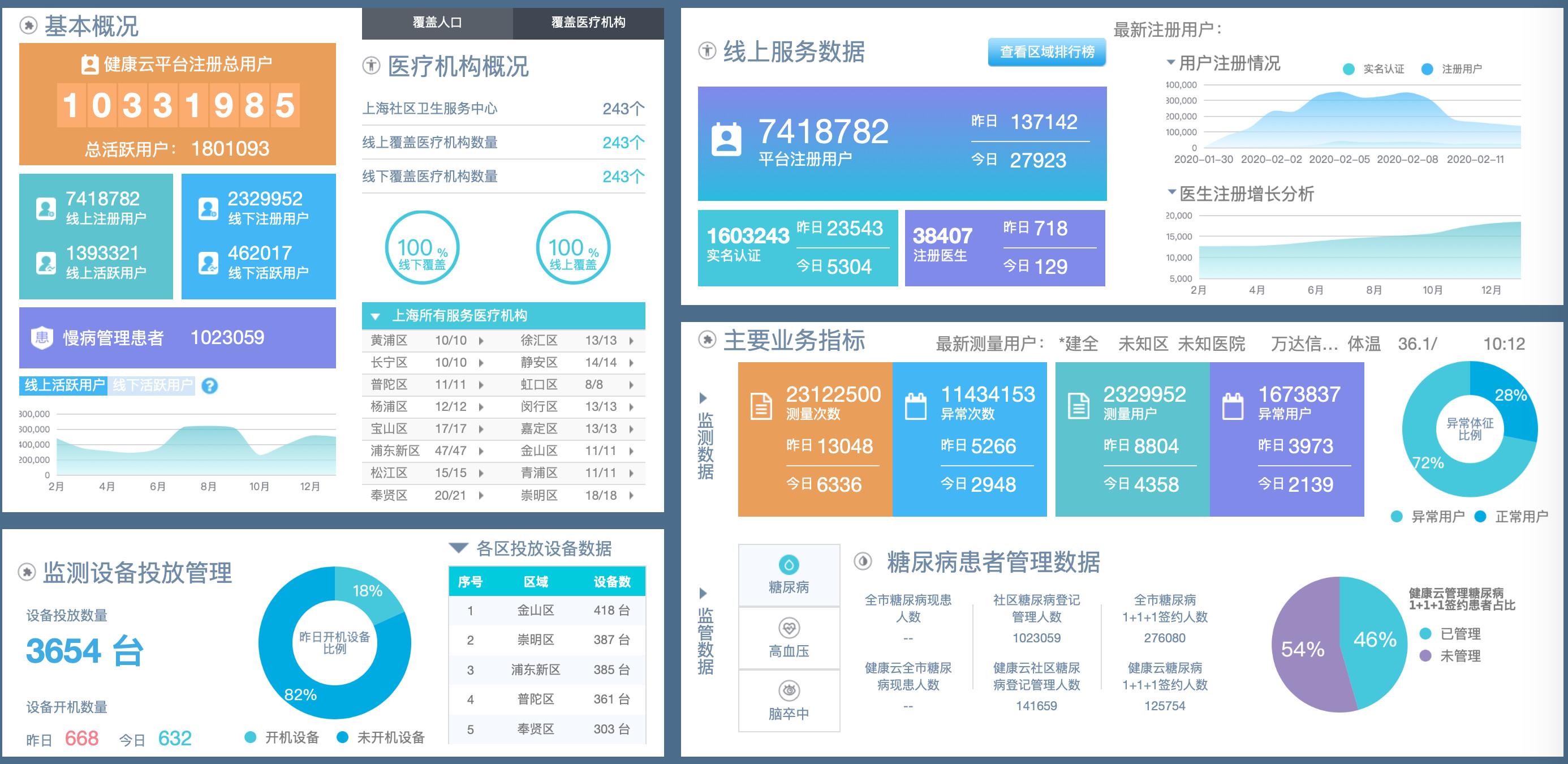Click the 测量次数 document icon
Image resolution: width=1568 pixels, height=764 pixels.
click(761, 406)
